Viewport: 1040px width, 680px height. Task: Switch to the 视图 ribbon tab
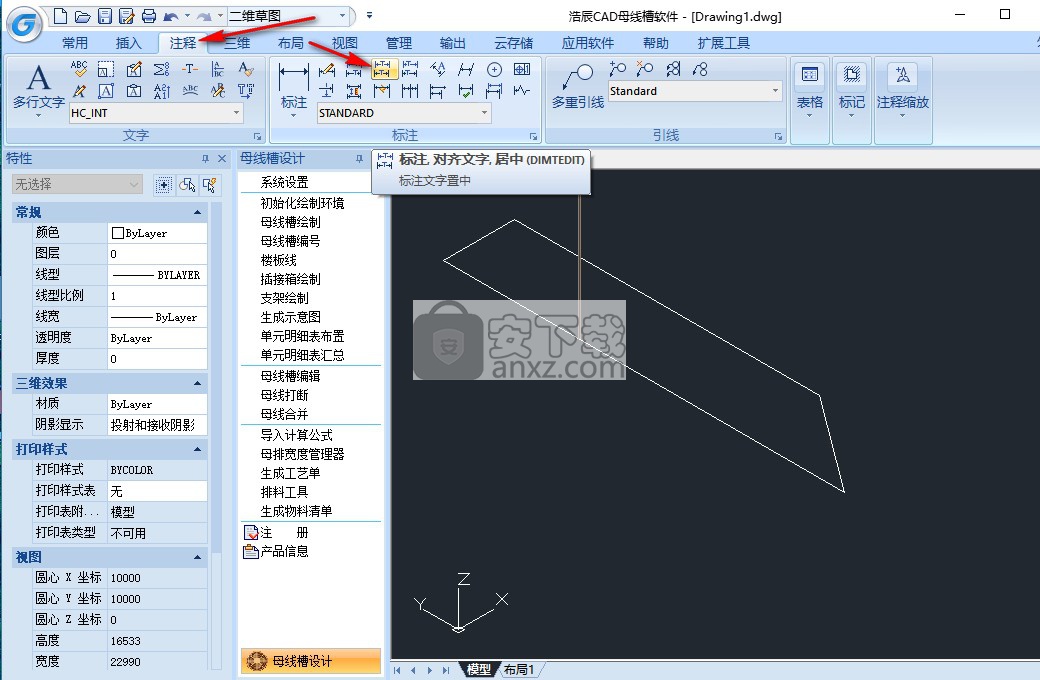pos(345,43)
